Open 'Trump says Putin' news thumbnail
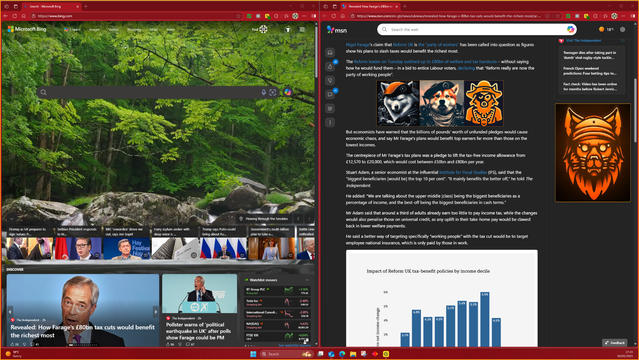Screen dimensions: 639x360 [224, 243]
